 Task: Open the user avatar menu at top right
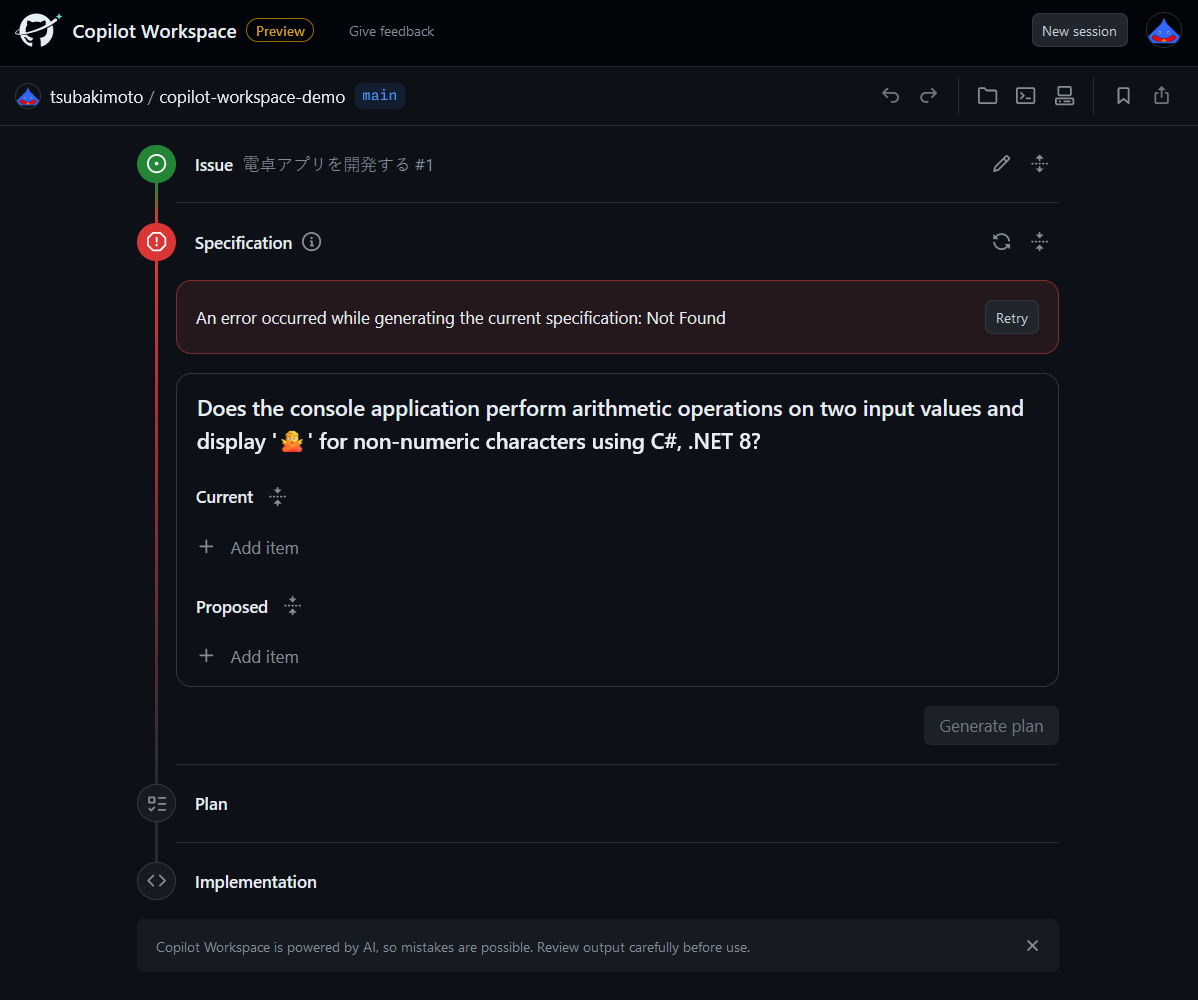click(x=1164, y=31)
